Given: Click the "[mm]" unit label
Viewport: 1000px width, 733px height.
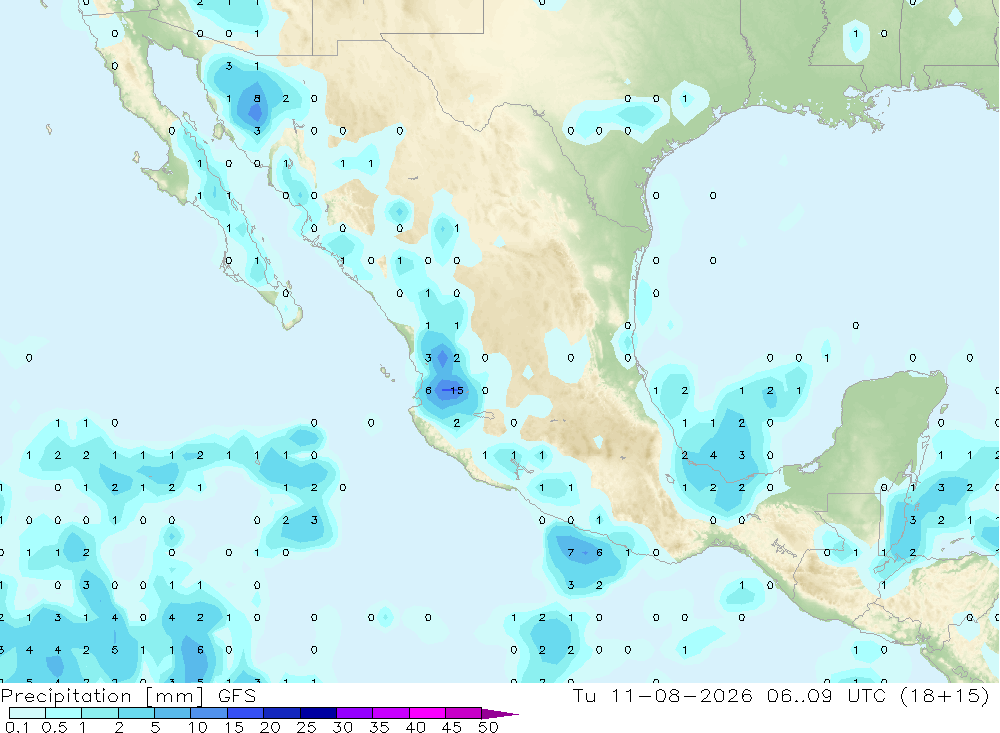Looking at the screenshot, I should click(x=174, y=695).
